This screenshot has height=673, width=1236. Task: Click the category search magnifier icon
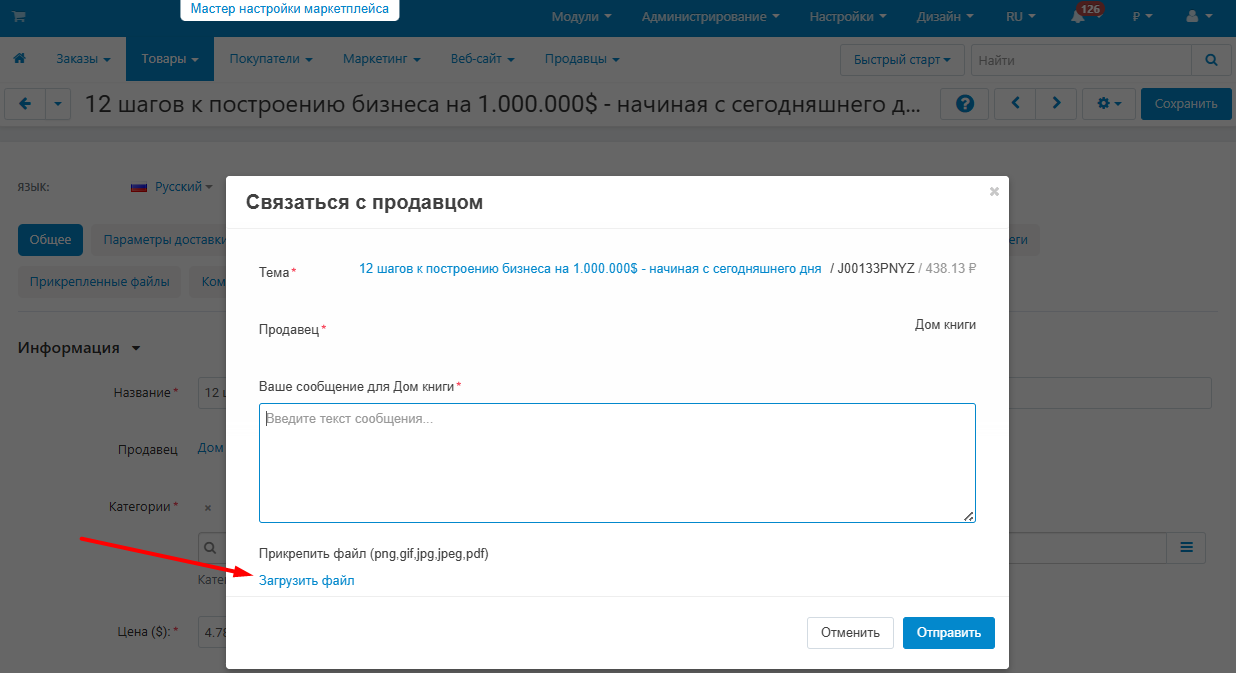click(x=211, y=547)
